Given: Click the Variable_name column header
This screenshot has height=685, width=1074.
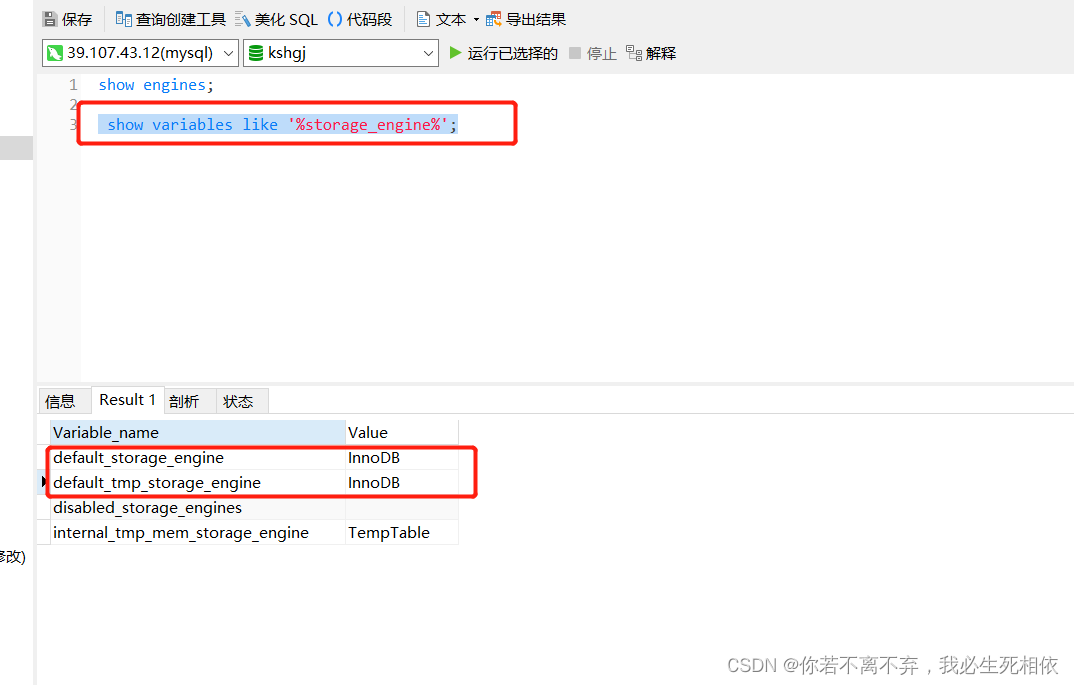Looking at the screenshot, I should pos(198,433).
